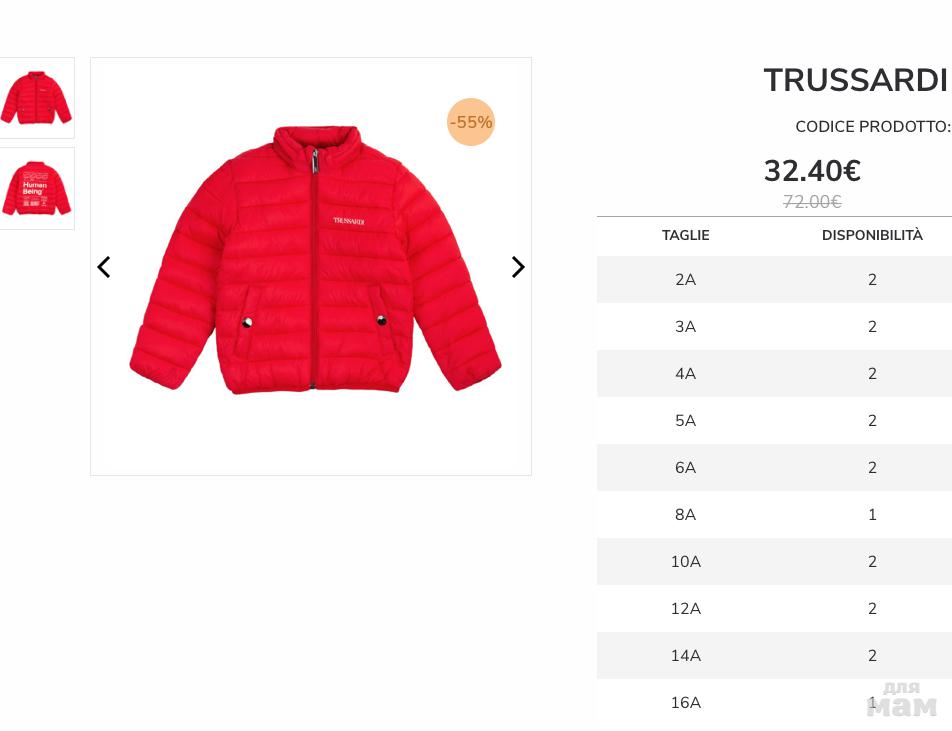
Task: Pick size 8A from sizes list
Action: click(685, 515)
